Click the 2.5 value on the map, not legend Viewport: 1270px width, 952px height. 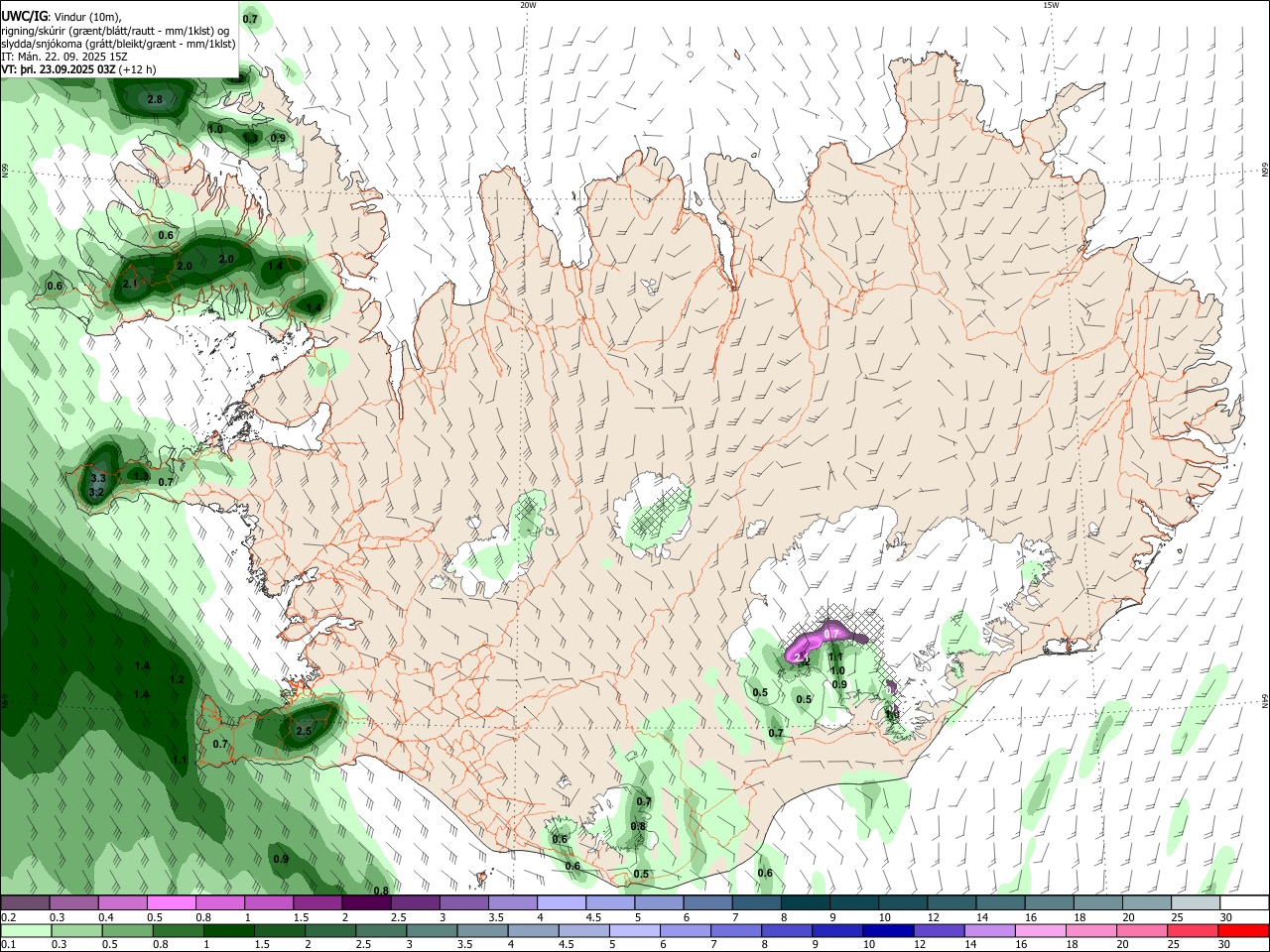304,732
